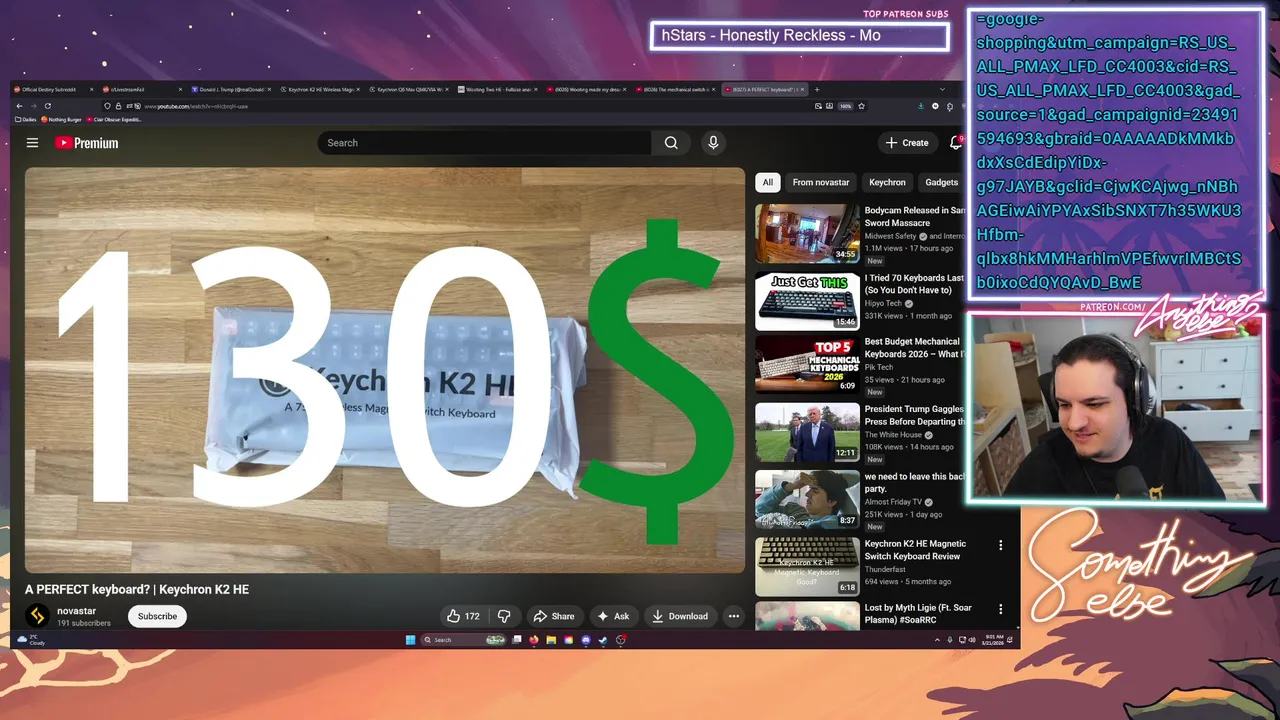This screenshot has height=720, width=1280.
Task: Open new browser tab plus button
Action: tap(816, 89)
